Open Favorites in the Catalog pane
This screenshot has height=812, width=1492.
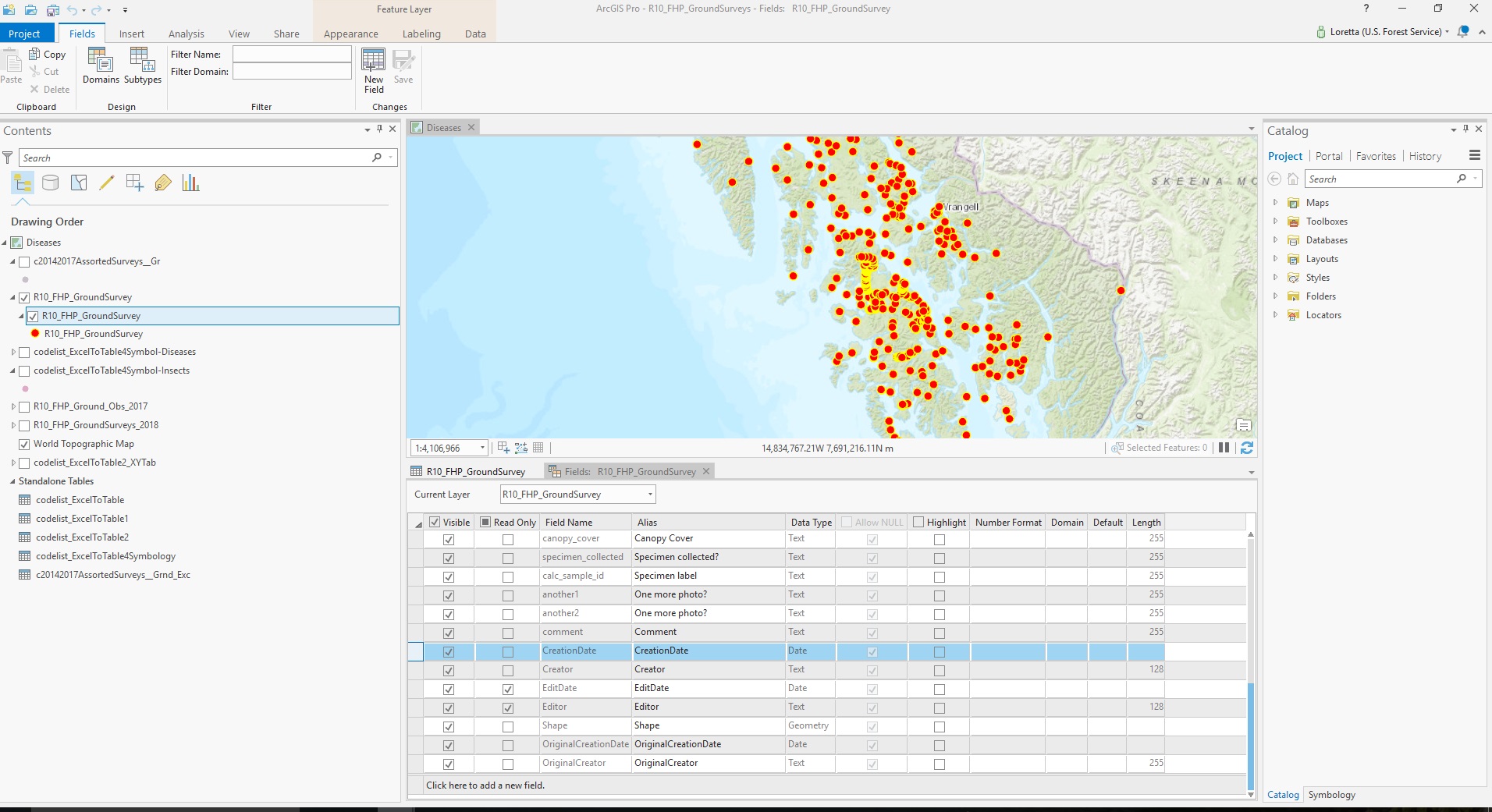[x=1376, y=156]
